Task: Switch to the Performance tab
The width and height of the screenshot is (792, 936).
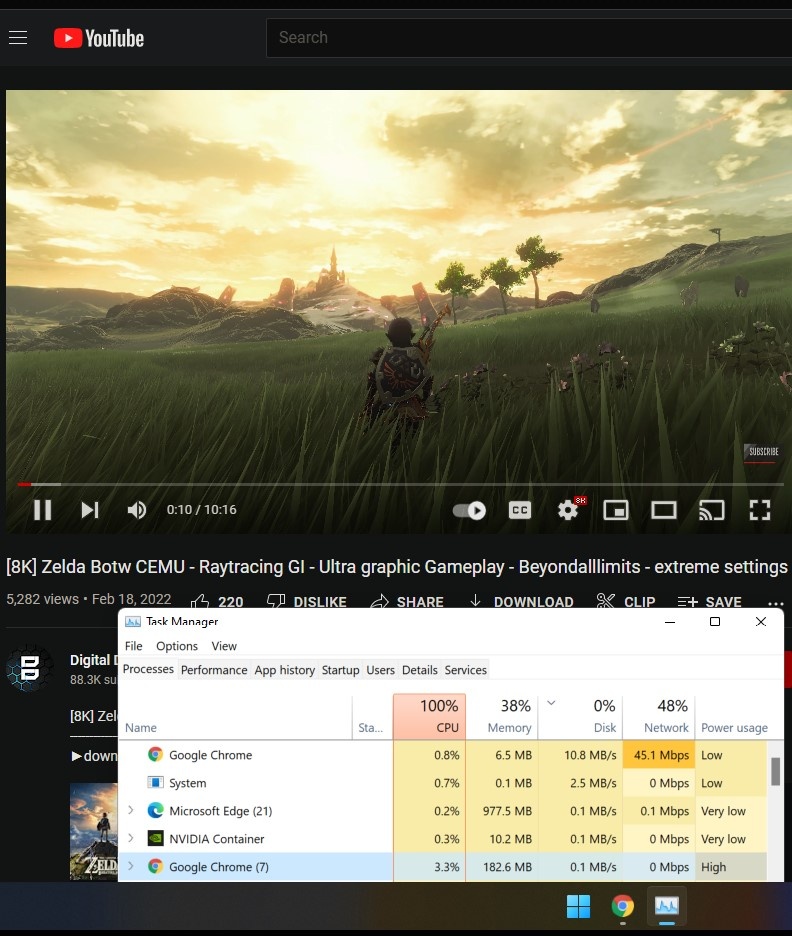Action: pyautogui.click(x=214, y=670)
